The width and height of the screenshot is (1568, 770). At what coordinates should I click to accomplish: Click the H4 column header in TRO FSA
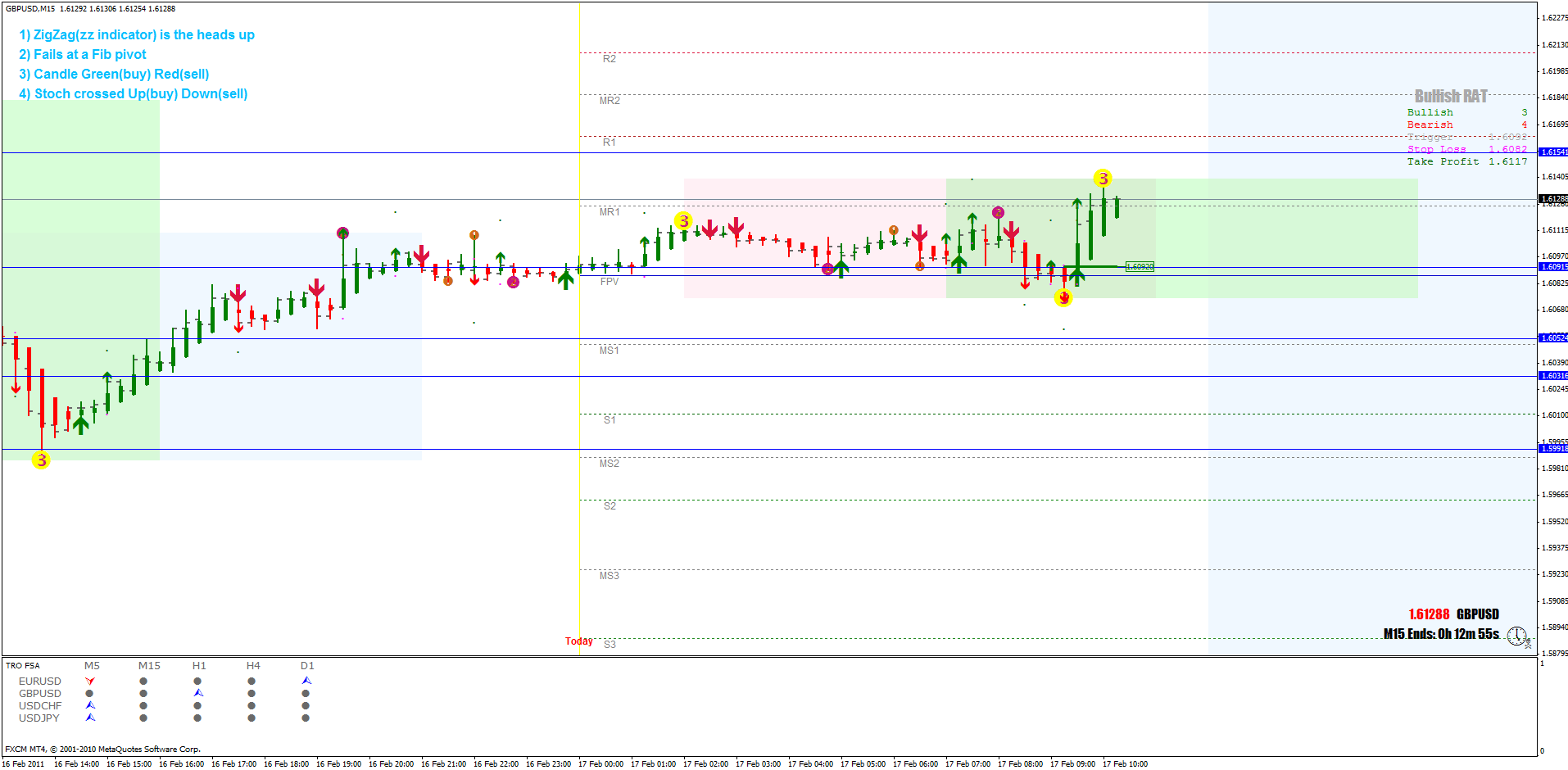253,666
